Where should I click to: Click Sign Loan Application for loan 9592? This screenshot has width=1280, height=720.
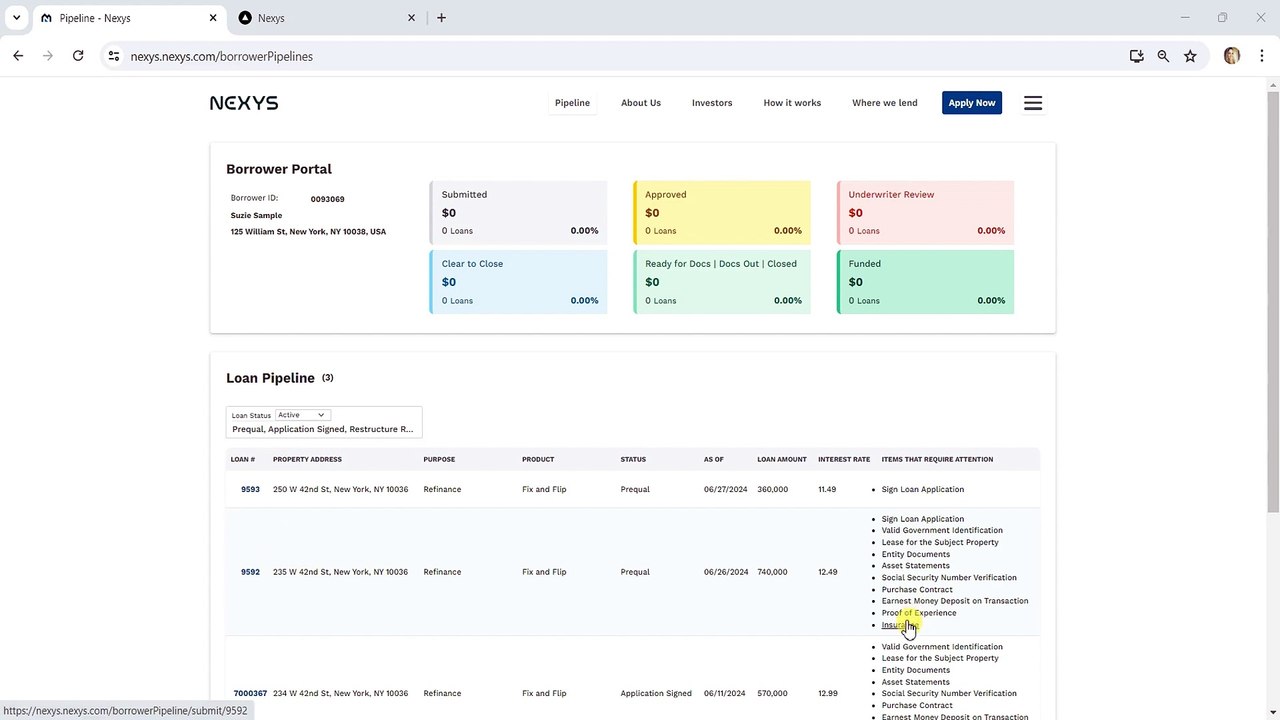click(923, 519)
